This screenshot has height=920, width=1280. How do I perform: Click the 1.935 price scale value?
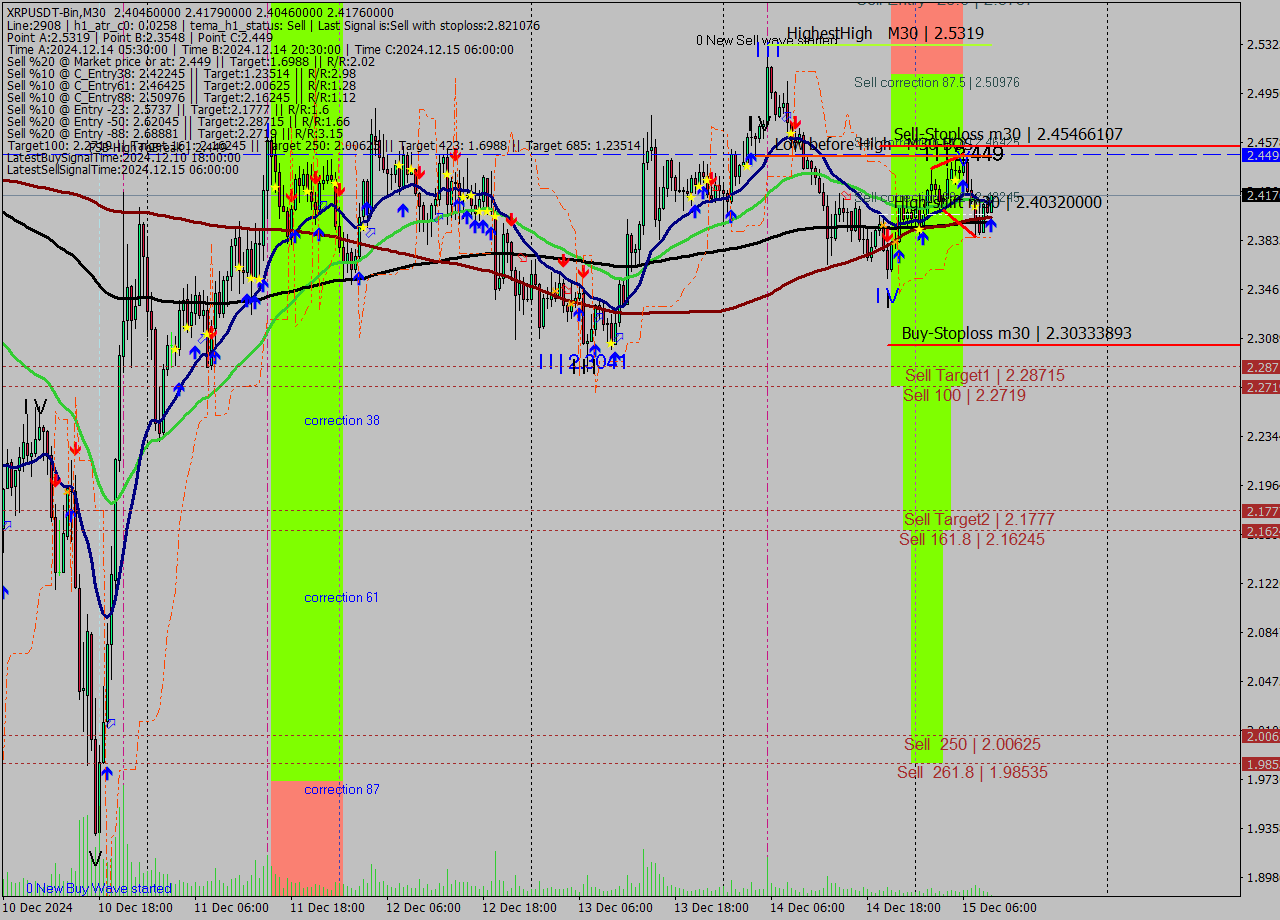pyautogui.click(x=1263, y=829)
